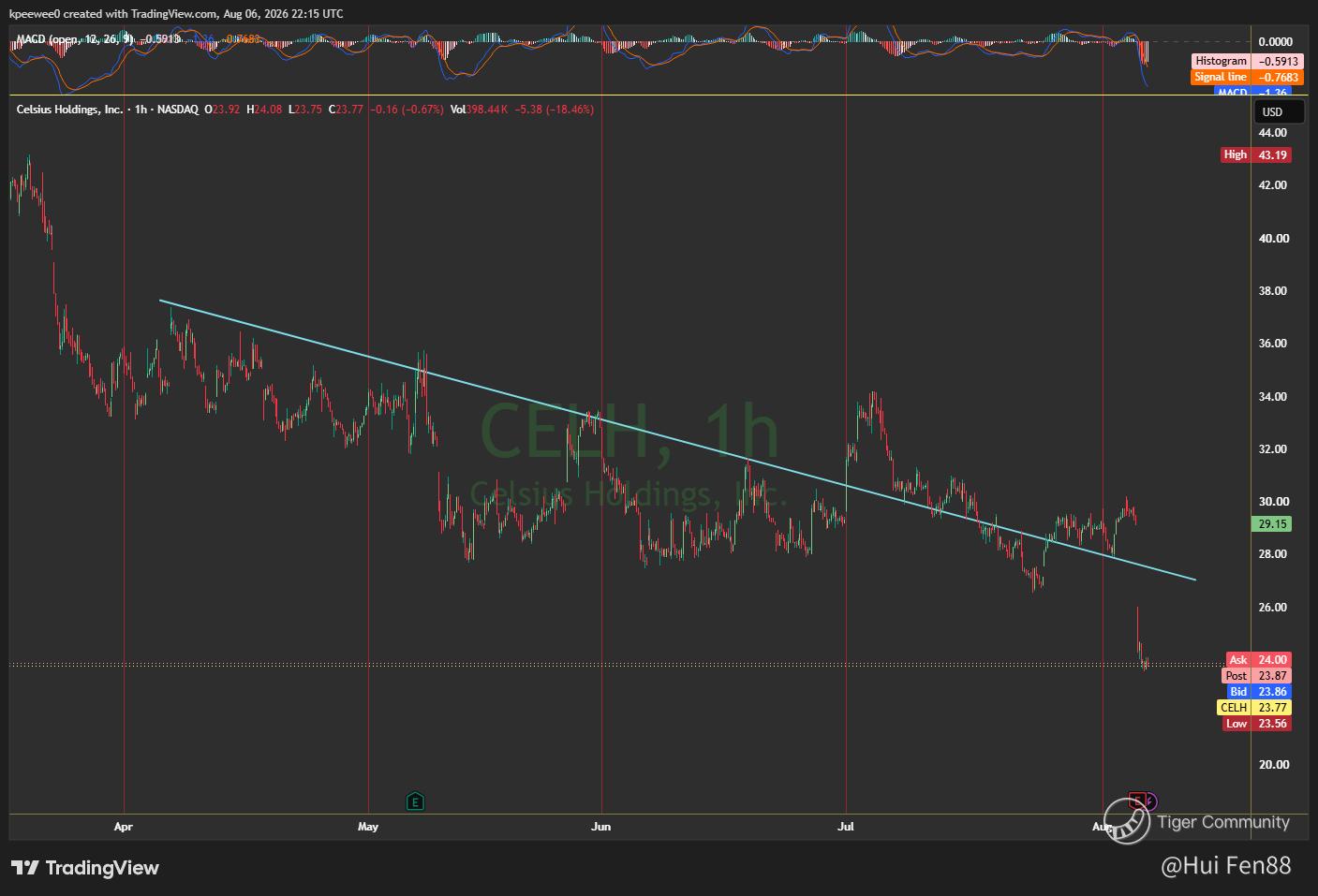Click the 26.00 price axis label
The image size is (1318, 896).
[1273, 608]
